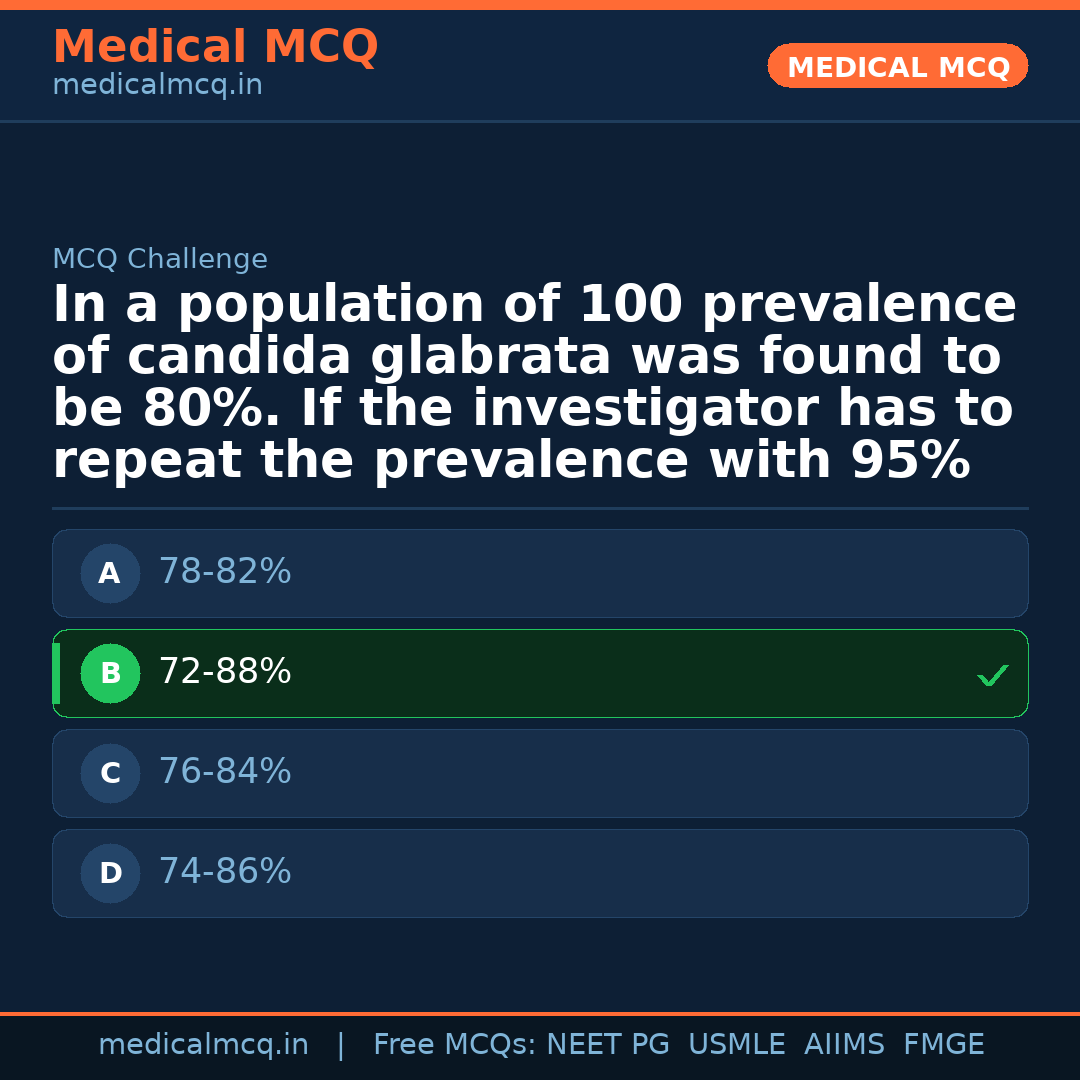Image resolution: width=1080 pixels, height=1080 pixels.
Task: Click the green letter B circle icon
Action: coord(110,674)
